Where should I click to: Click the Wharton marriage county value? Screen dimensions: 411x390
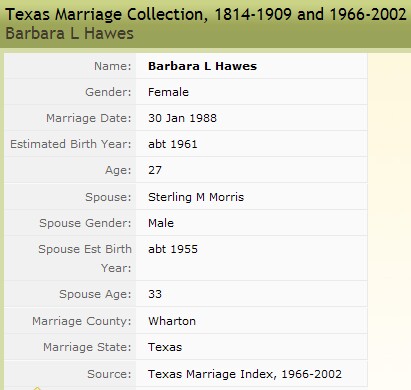pyautogui.click(x=172, y=321)
